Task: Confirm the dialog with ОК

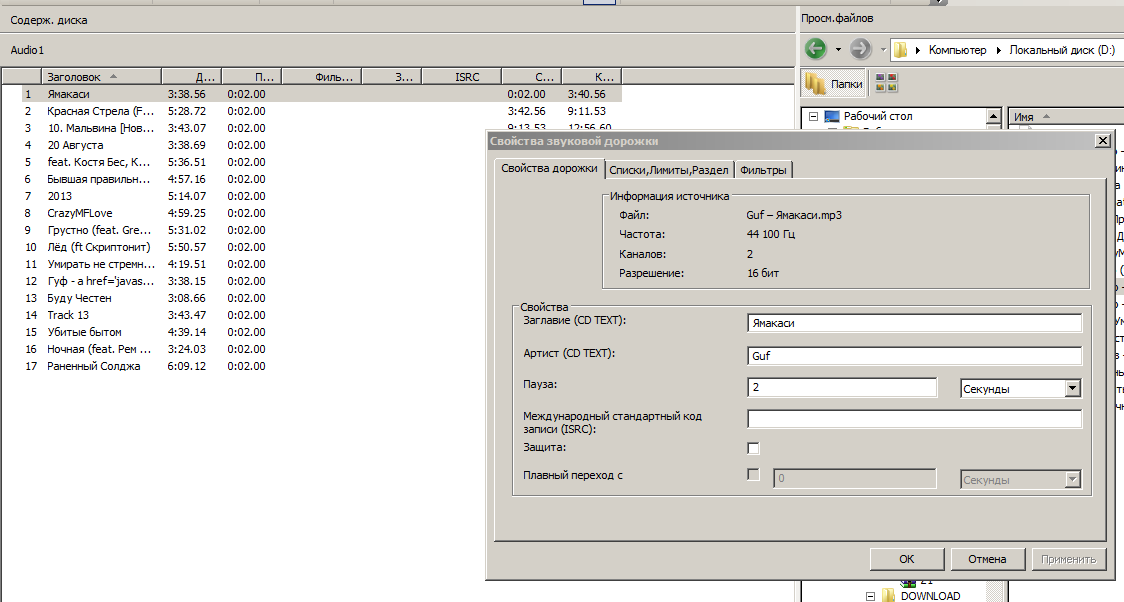Action: pos(907,559)
